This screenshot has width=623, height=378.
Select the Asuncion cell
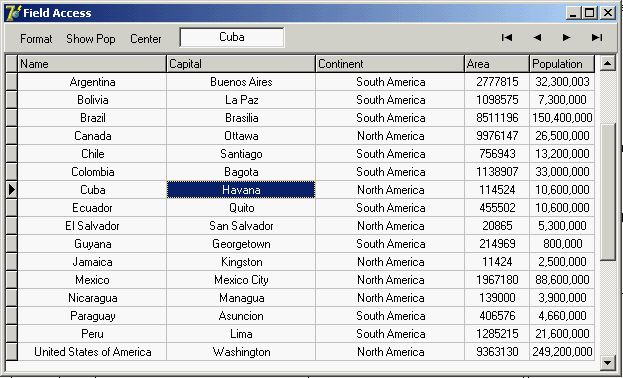[x=241, y=316]
